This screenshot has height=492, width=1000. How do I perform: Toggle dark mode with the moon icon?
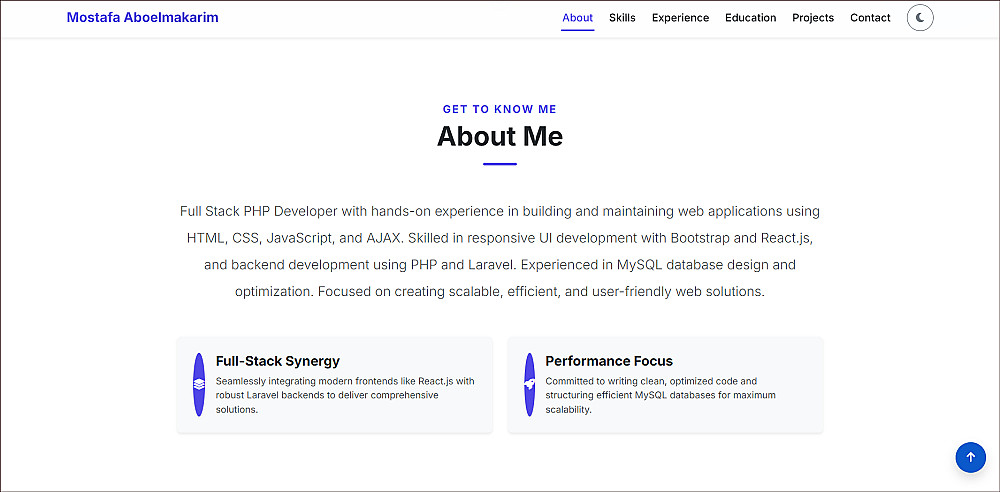pyautogui.click(x=920, y=18)
